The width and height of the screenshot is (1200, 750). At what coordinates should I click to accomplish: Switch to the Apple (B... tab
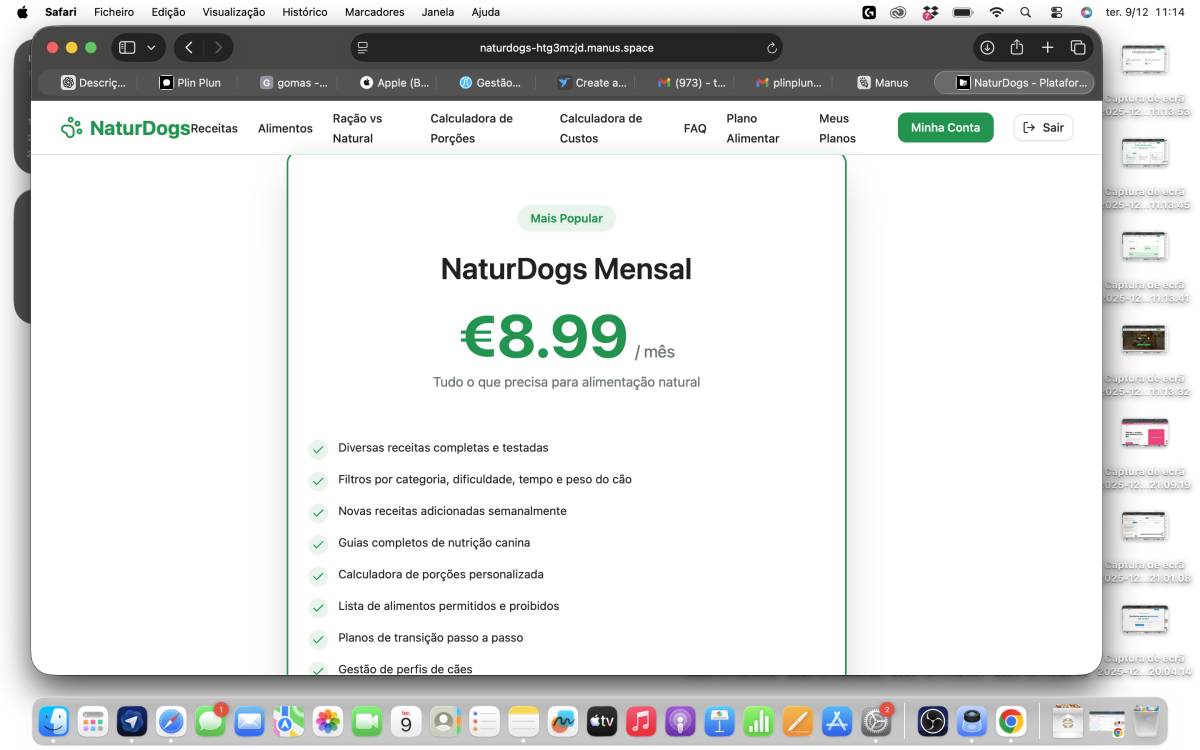(x=394, y=83)
